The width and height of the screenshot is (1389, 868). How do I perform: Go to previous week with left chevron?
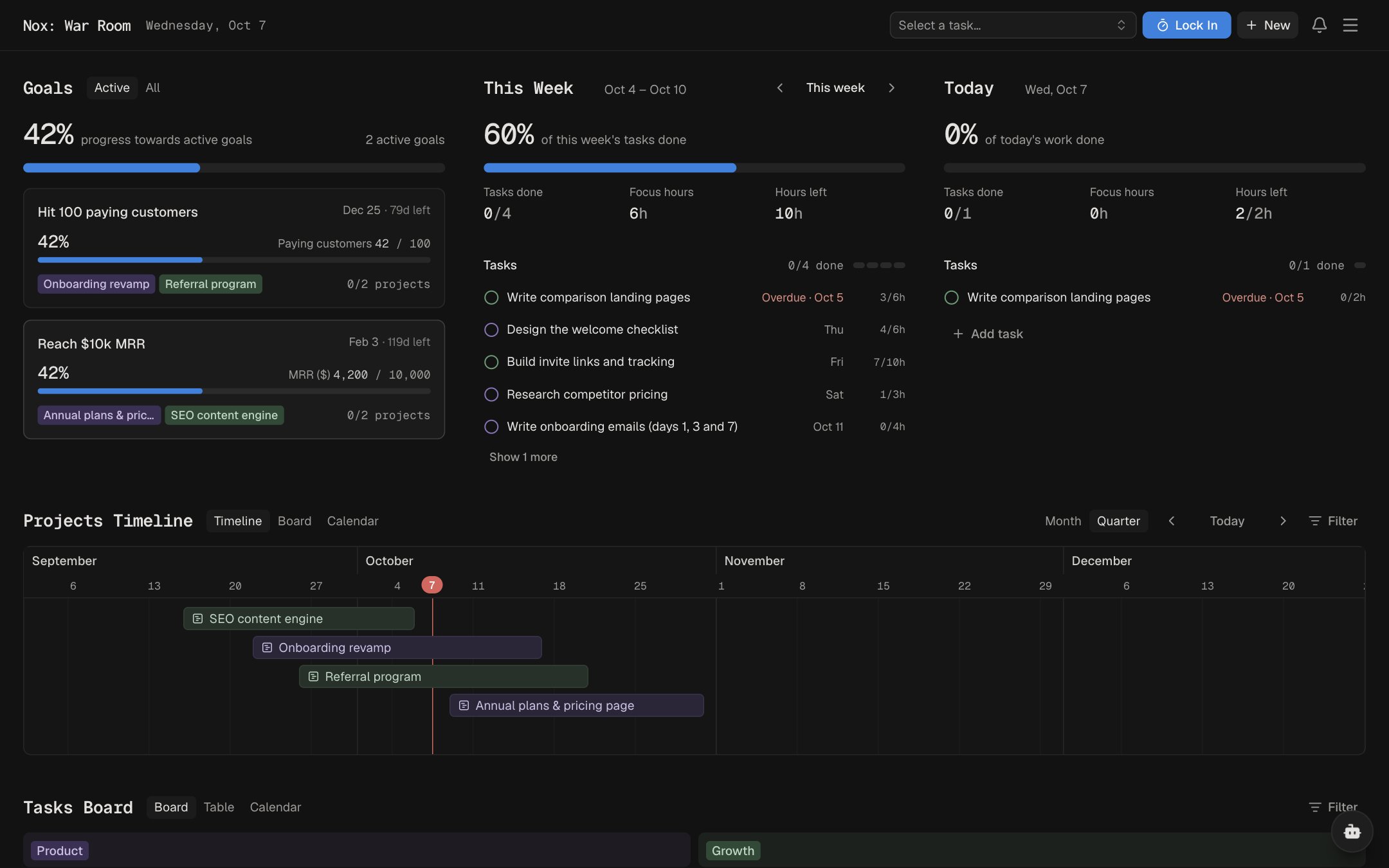tap(780, 88)
